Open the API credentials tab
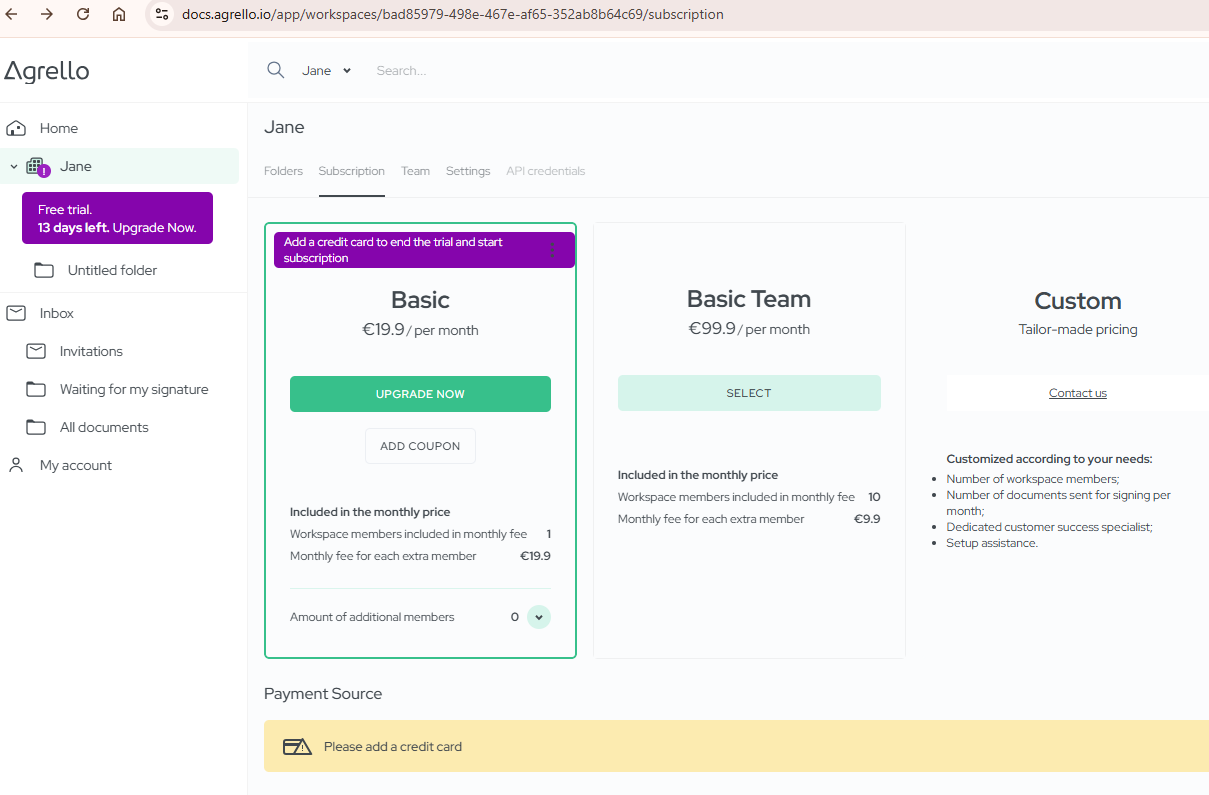The image size is (1209, 795). pyautogui.click(x=546, y=171)
